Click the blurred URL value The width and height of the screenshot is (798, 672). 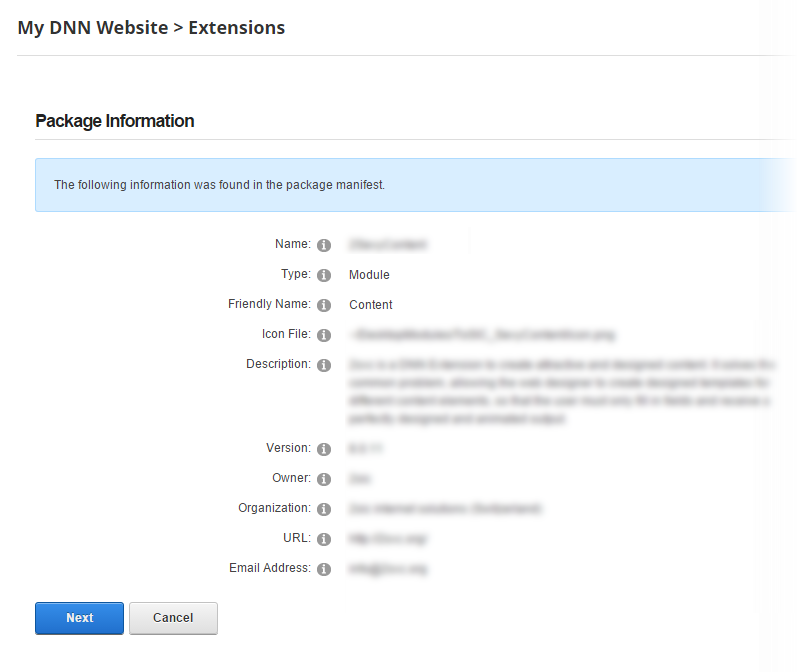388,539
